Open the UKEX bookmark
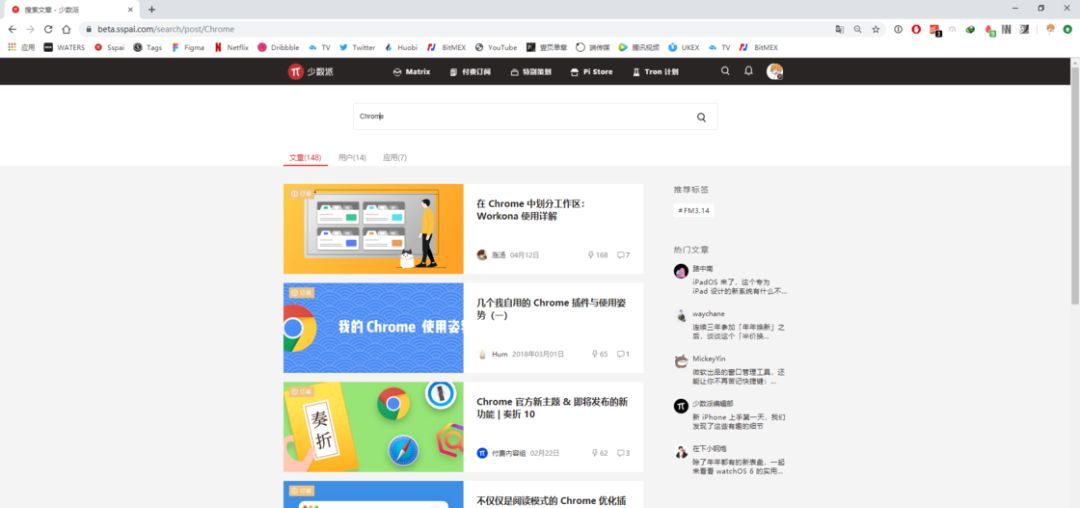The height and width of the screenshot is (508, 1080). (683, 47)
